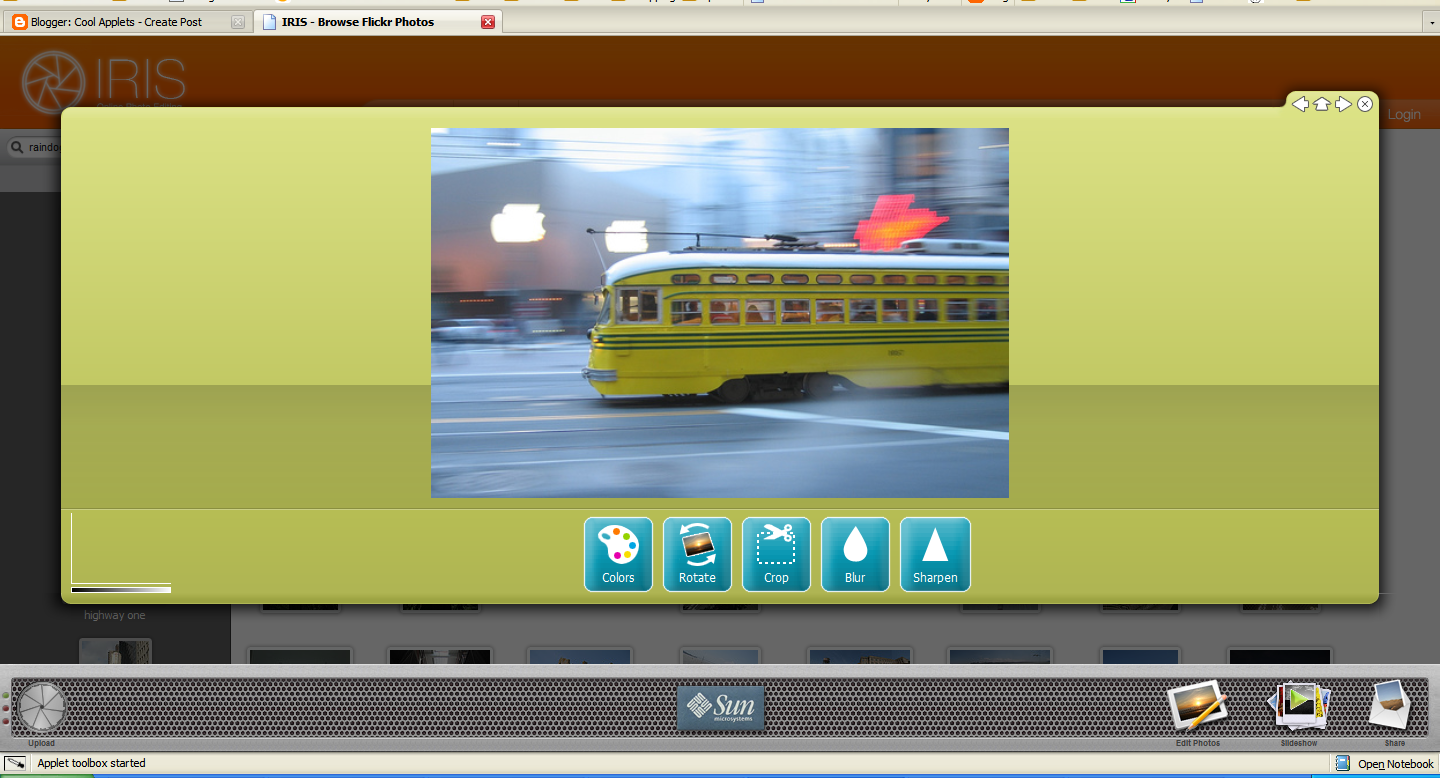Click the Login link
The height and width of the screenshot is (778, 1440).
1404,115
